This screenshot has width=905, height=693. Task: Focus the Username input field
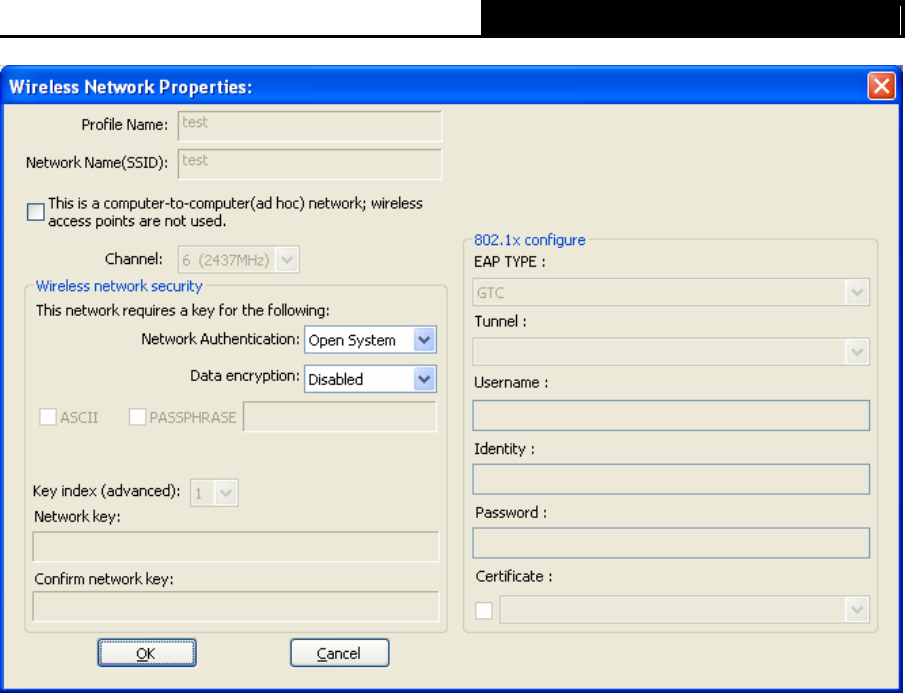(x=671, y=415)
